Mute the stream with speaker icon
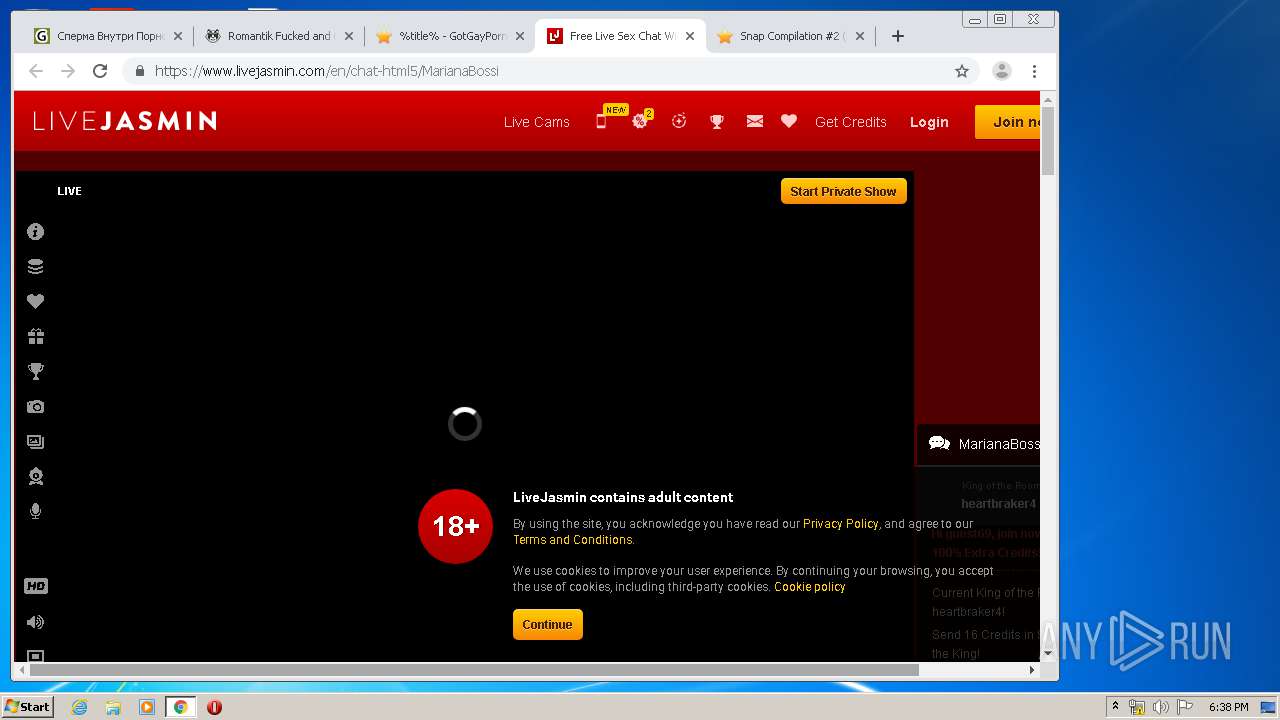Image resolution: width=1280 pixels, height=720 pixels. [35, 622]
